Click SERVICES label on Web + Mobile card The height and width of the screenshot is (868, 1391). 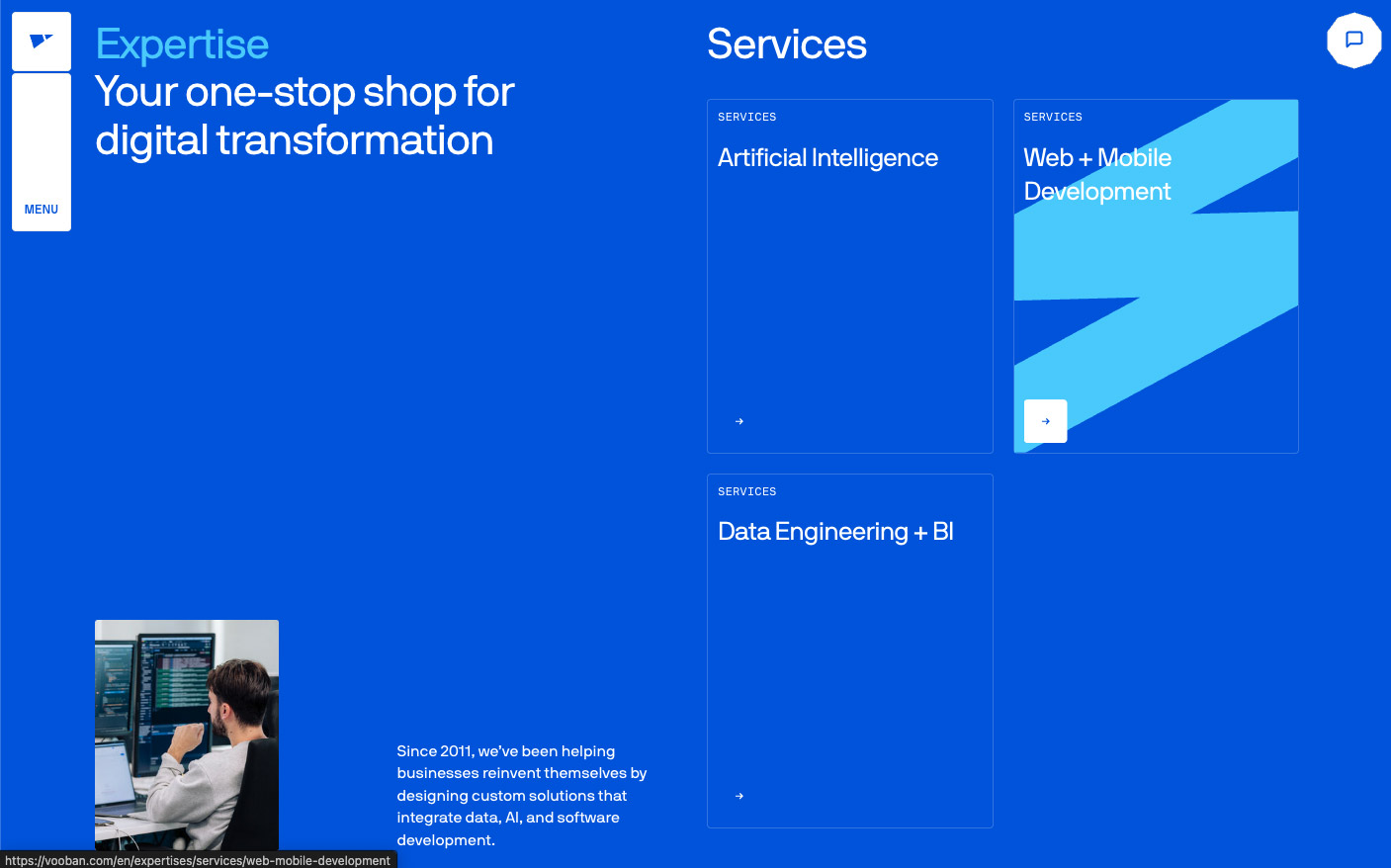point(1053,117)
